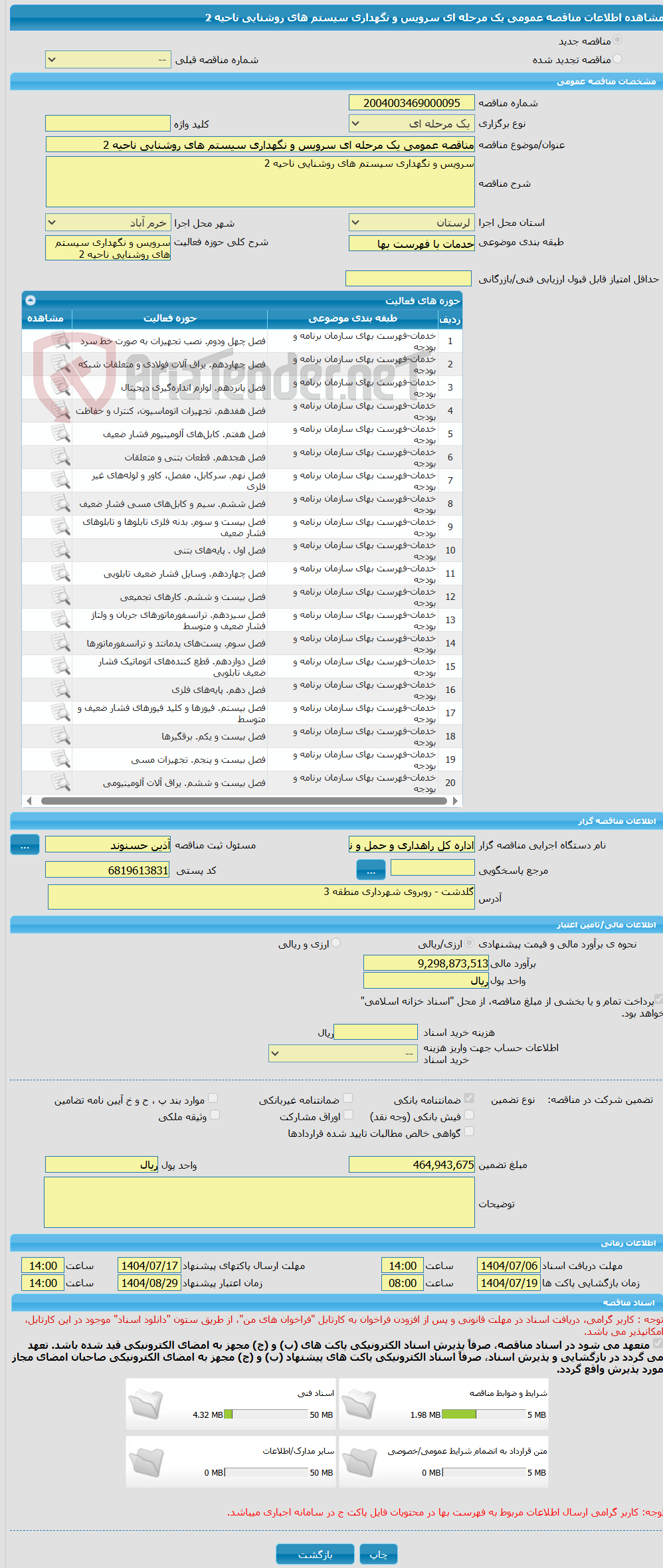Click the حوزه فعالیت column header
Image resolution: width=663 pixels, height=1568 pixels.
(170, 319)
